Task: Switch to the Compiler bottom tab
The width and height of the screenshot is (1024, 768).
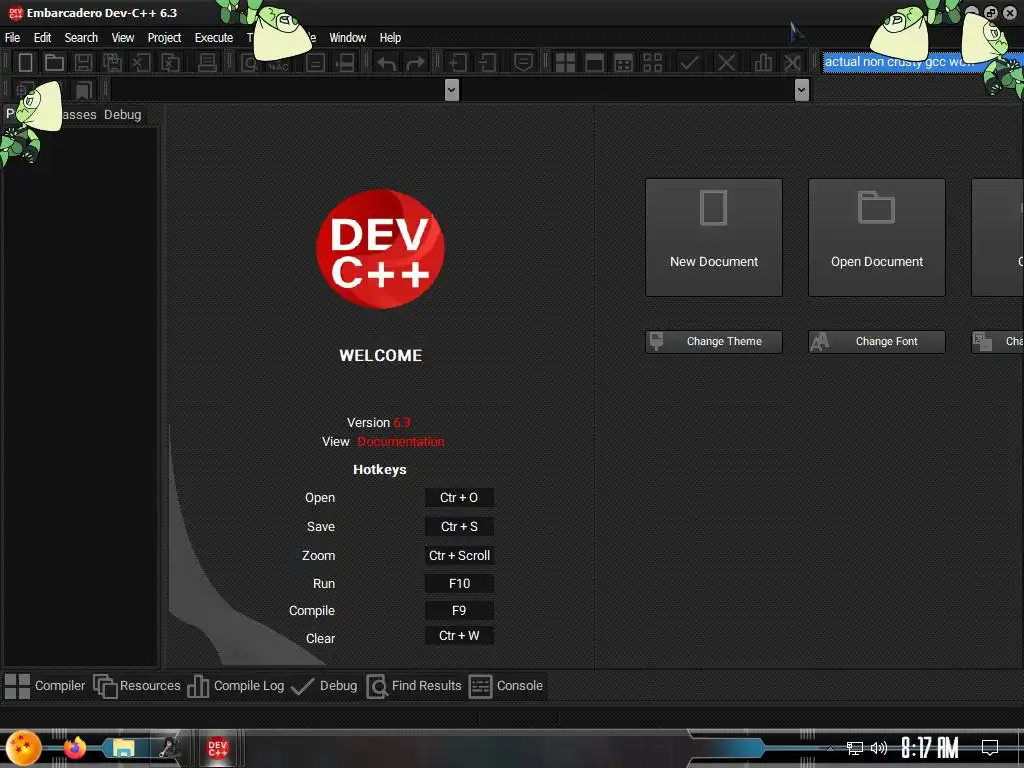Action: [x=44, y=686]
